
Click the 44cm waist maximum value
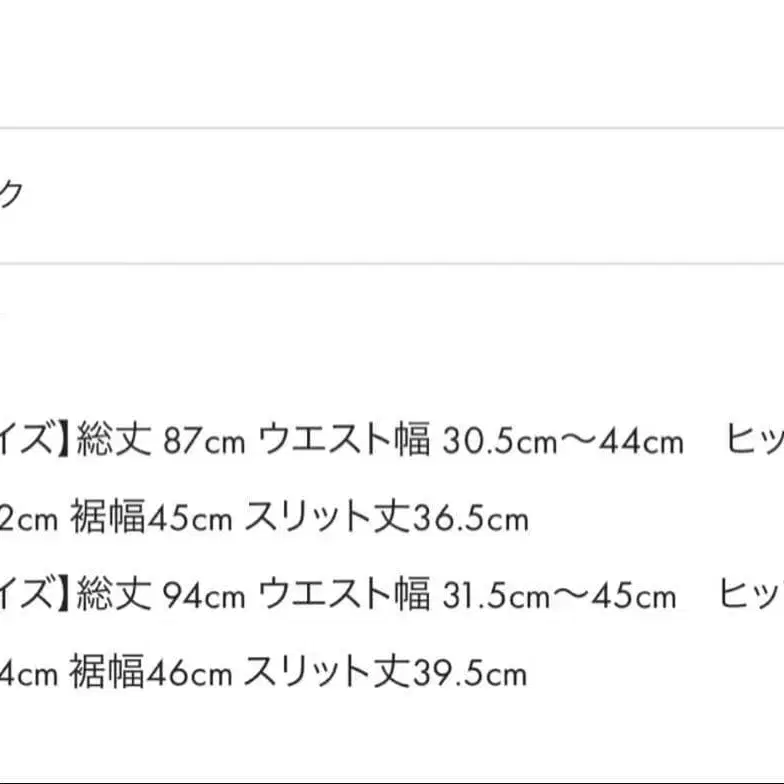[641, 441]
